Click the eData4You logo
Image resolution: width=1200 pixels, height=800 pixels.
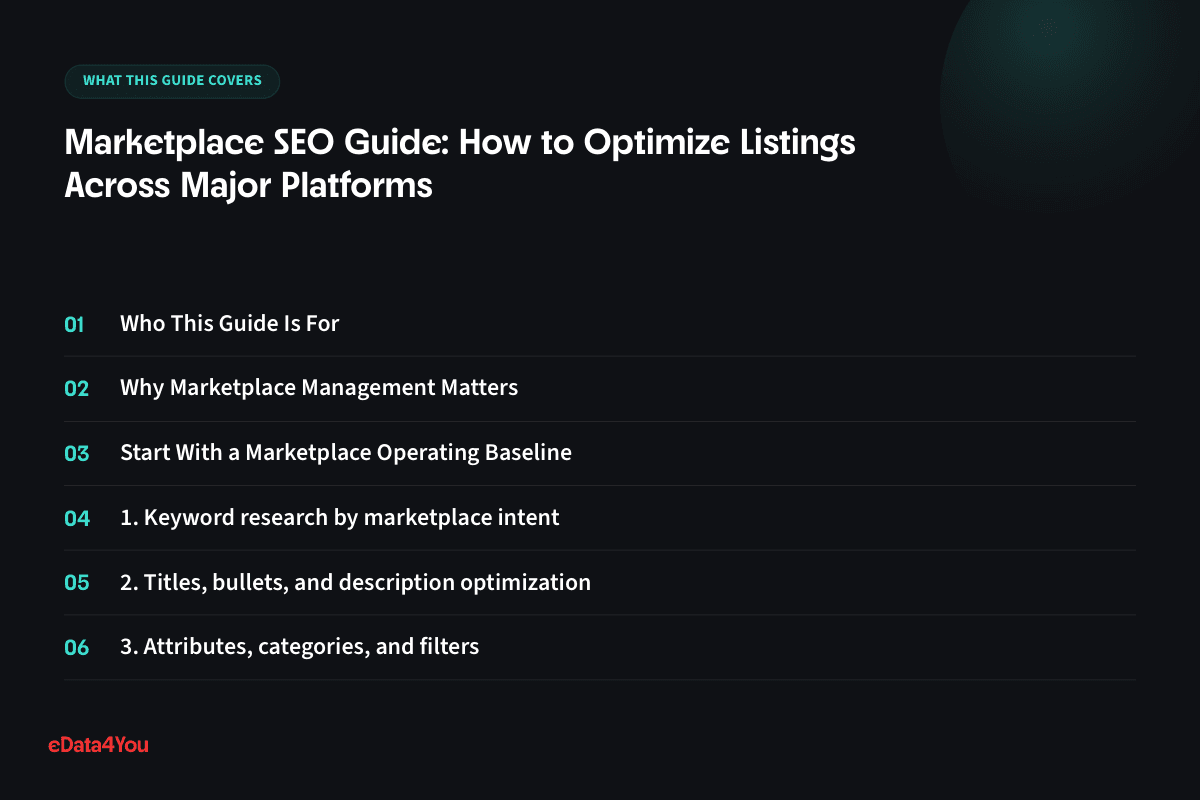point(98,744)
